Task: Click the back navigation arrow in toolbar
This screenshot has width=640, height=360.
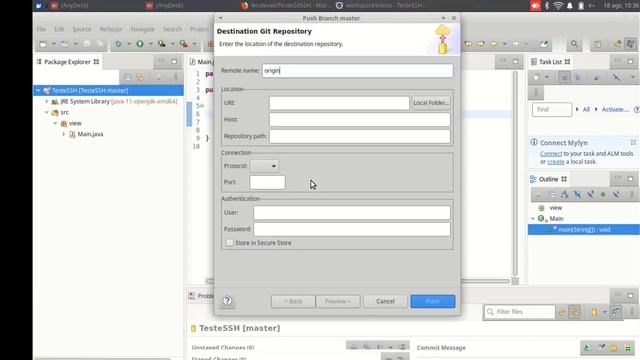Action: pyautogui.click(x=493, y=44)
